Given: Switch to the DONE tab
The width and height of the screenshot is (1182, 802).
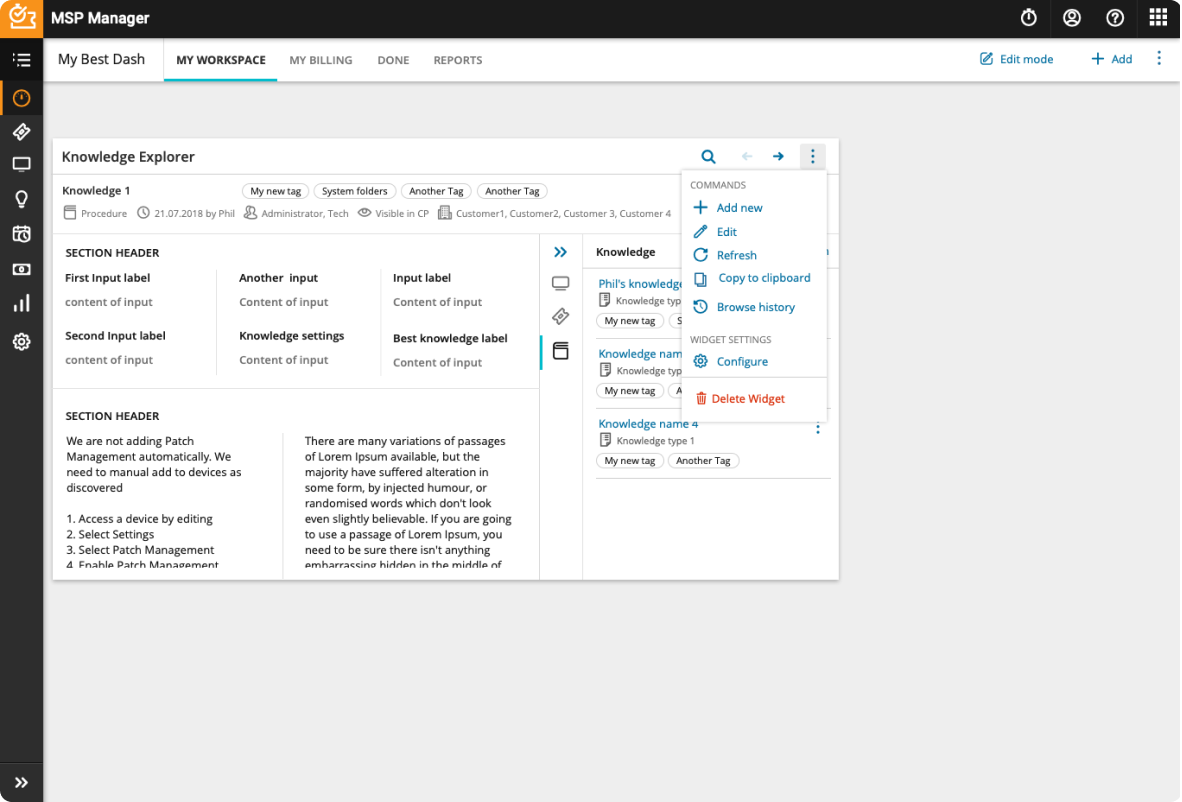Looking at the screenshot, I should tap(393, 60).
